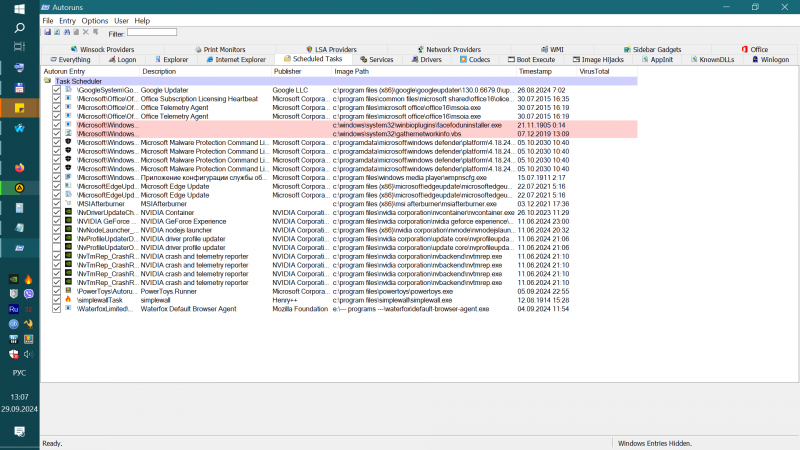Open the notification center icon
800x450 pixels.
click(x=19, y=432)
